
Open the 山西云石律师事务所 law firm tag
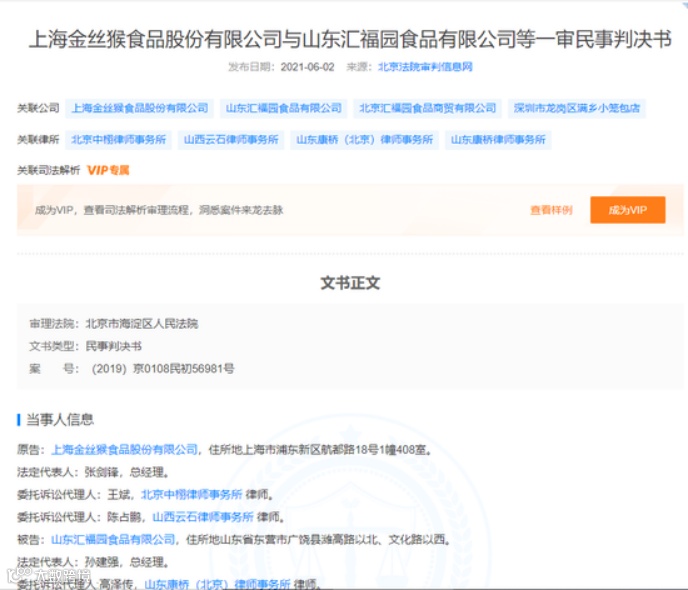point(231,140)
